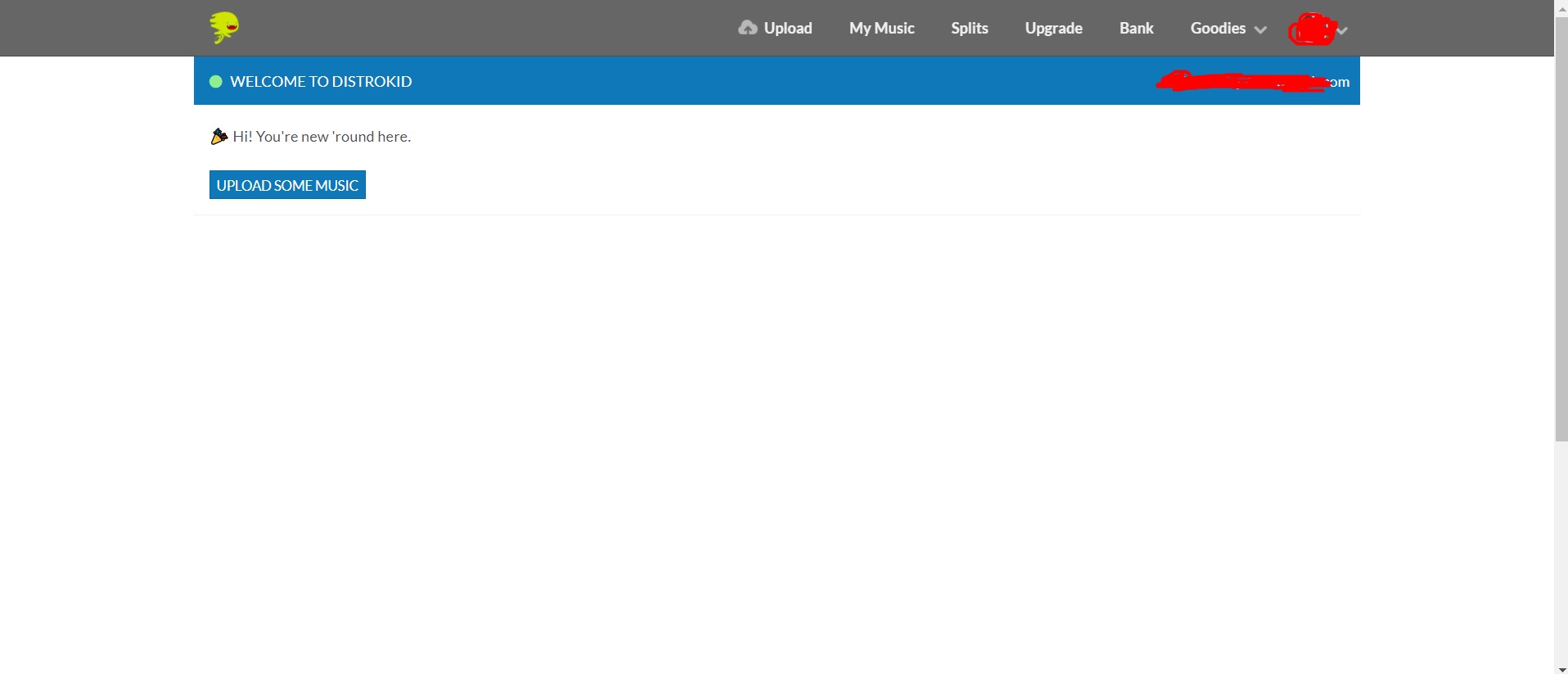Open the account menu chevron
Viewport: 1568px width, 674px height.
point(1342,30)
